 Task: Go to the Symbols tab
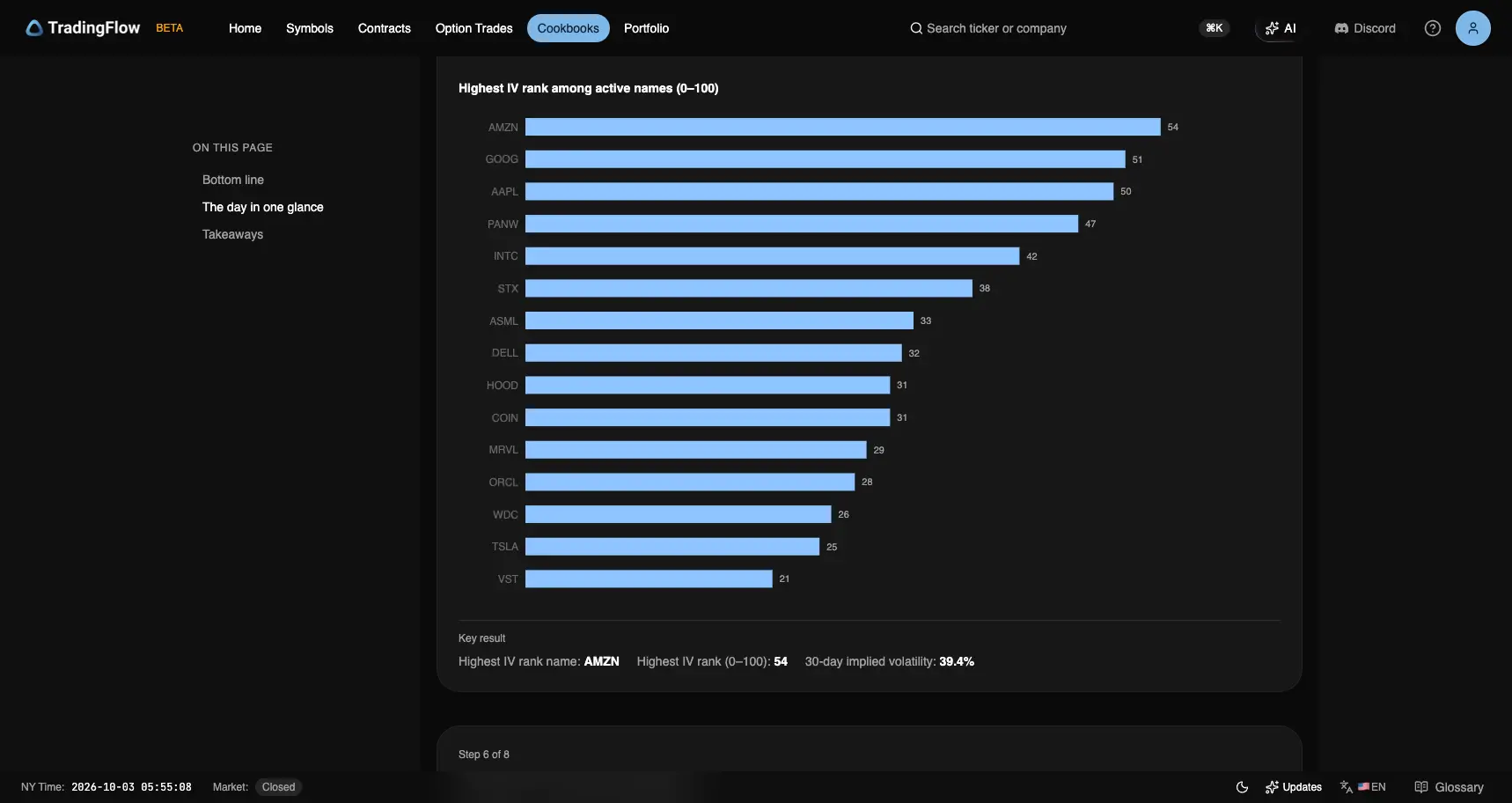pyautogui.click(x=310, y=28)
